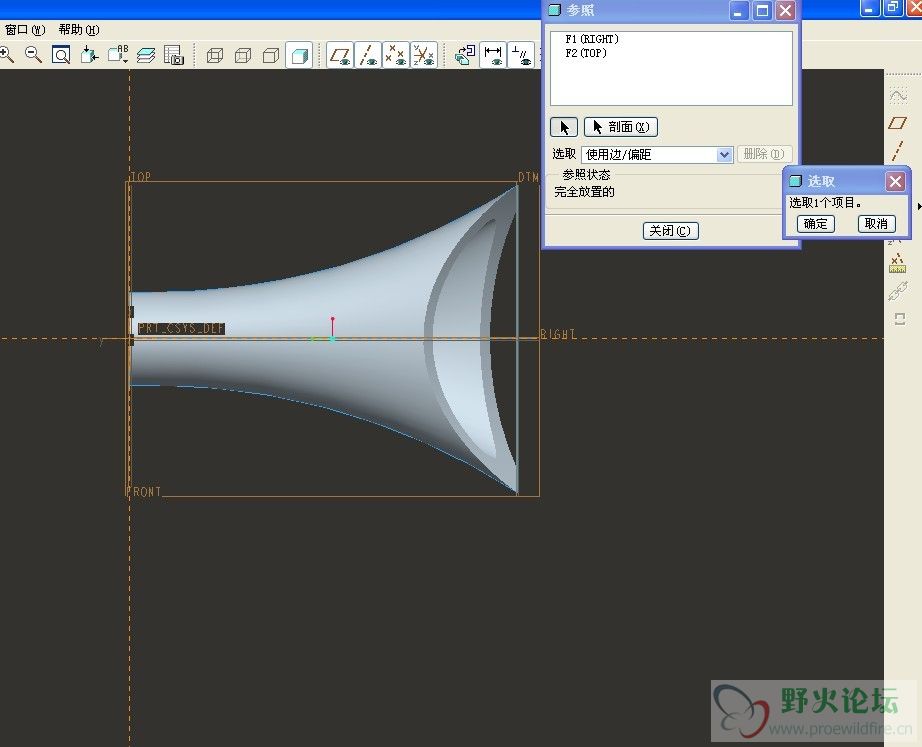Expand the right-side flyout arrow
The image size is (922, 747).
coord(918,206)
